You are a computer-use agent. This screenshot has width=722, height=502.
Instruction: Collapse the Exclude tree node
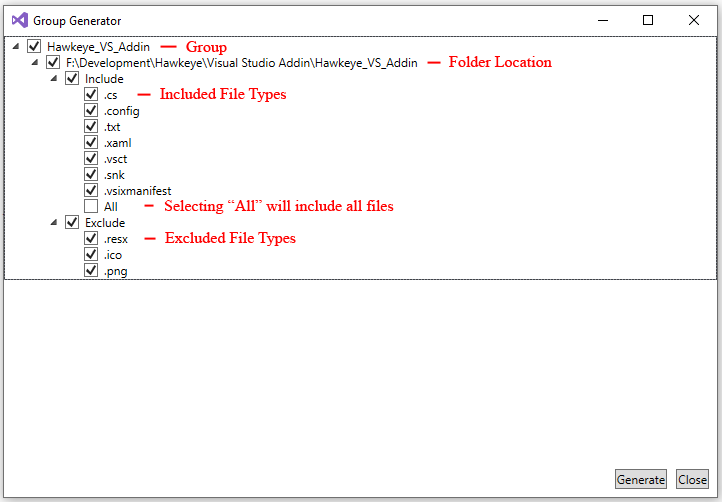53,223
